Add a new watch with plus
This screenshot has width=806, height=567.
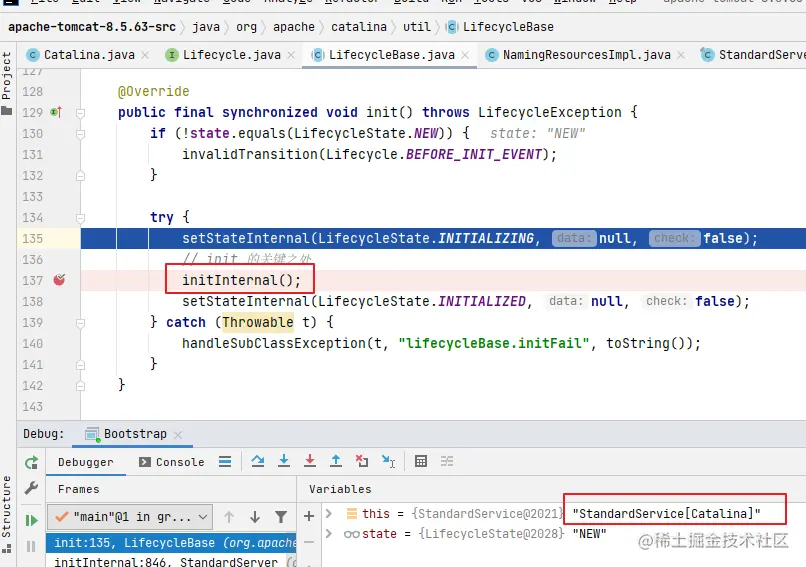coord(309,516)
